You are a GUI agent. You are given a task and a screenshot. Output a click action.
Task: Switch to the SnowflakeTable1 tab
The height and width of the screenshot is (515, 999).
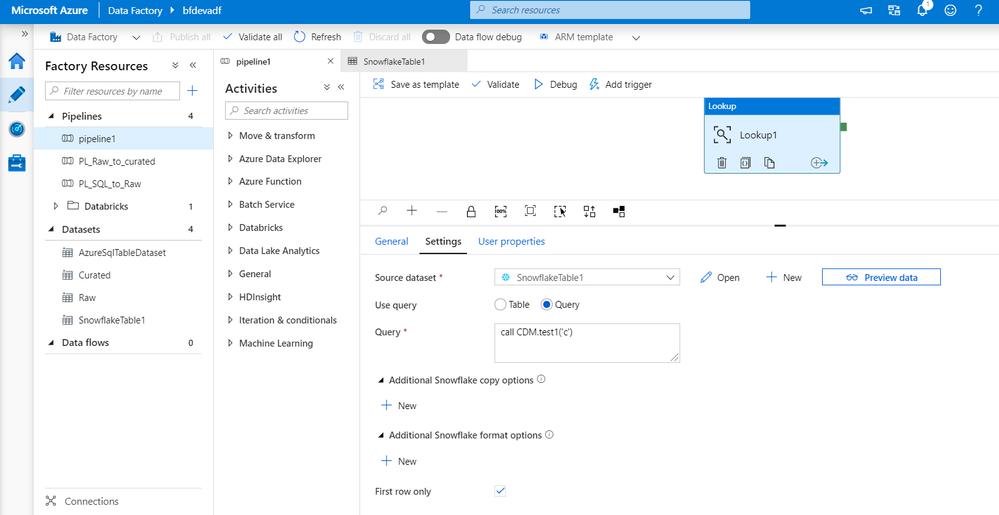404,61
